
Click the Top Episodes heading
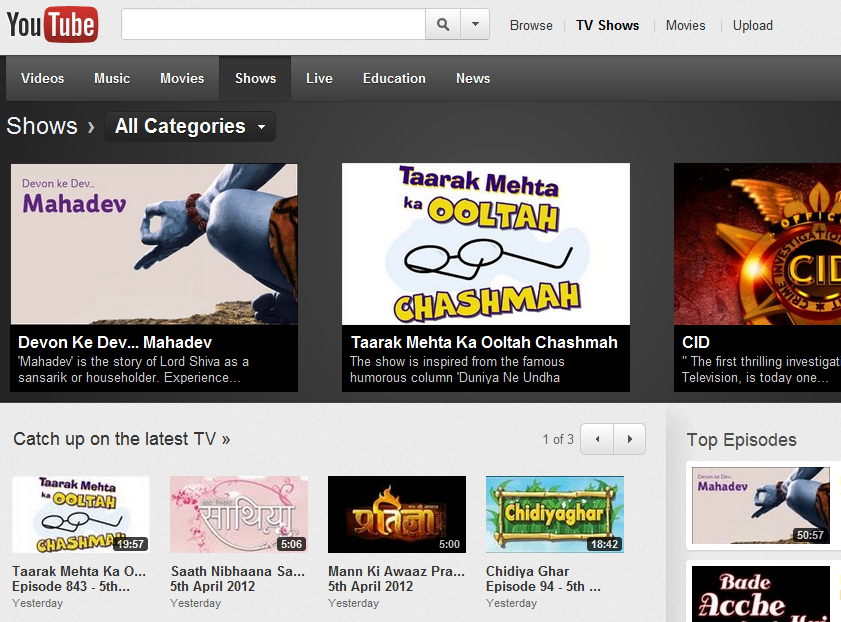coord(741,440)
